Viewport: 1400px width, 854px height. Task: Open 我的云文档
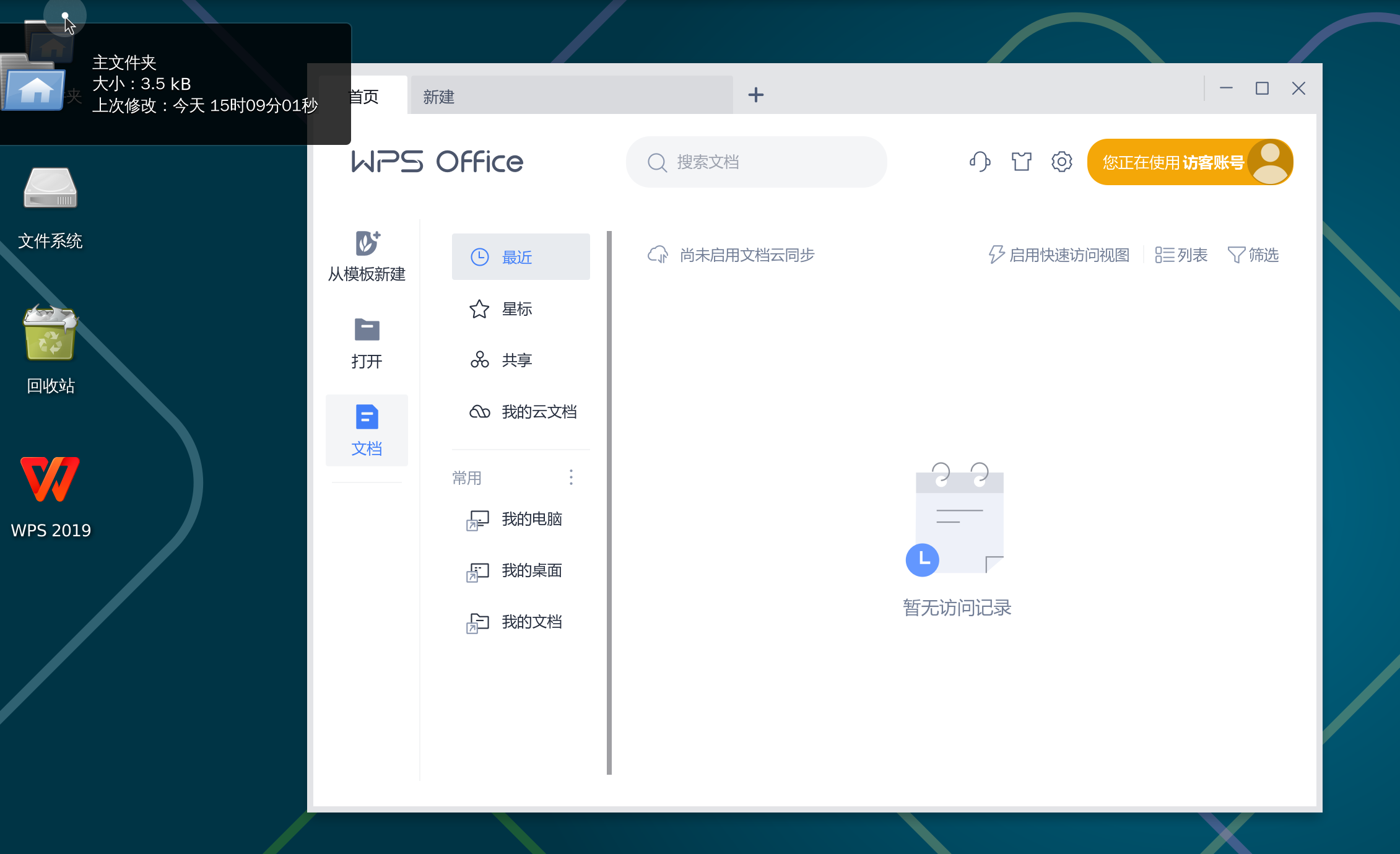(521, 411)
